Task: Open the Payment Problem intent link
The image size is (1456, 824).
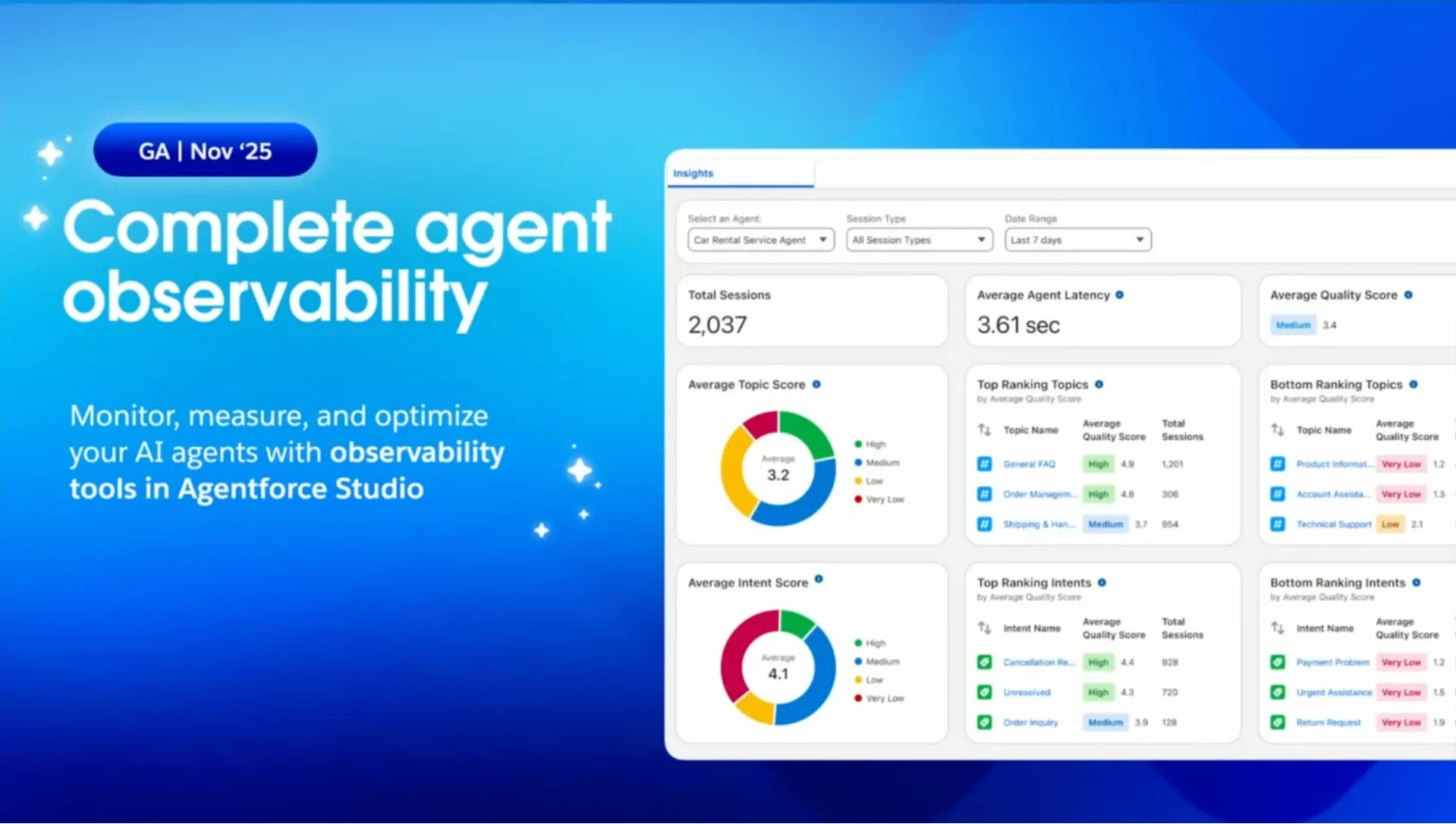Action: 1332,663
